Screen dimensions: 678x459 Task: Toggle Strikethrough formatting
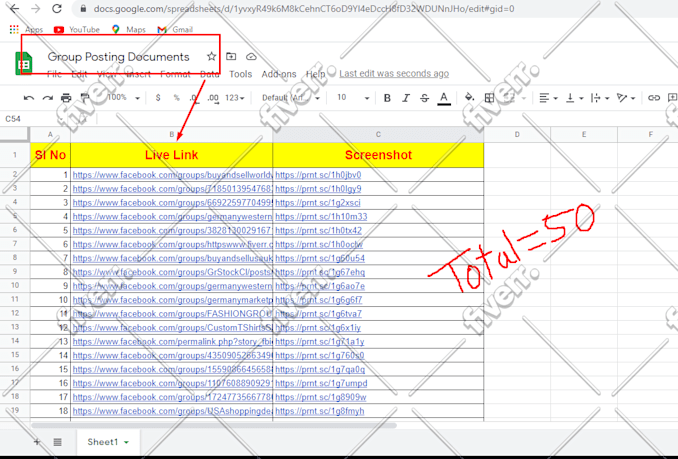[424, 98]
